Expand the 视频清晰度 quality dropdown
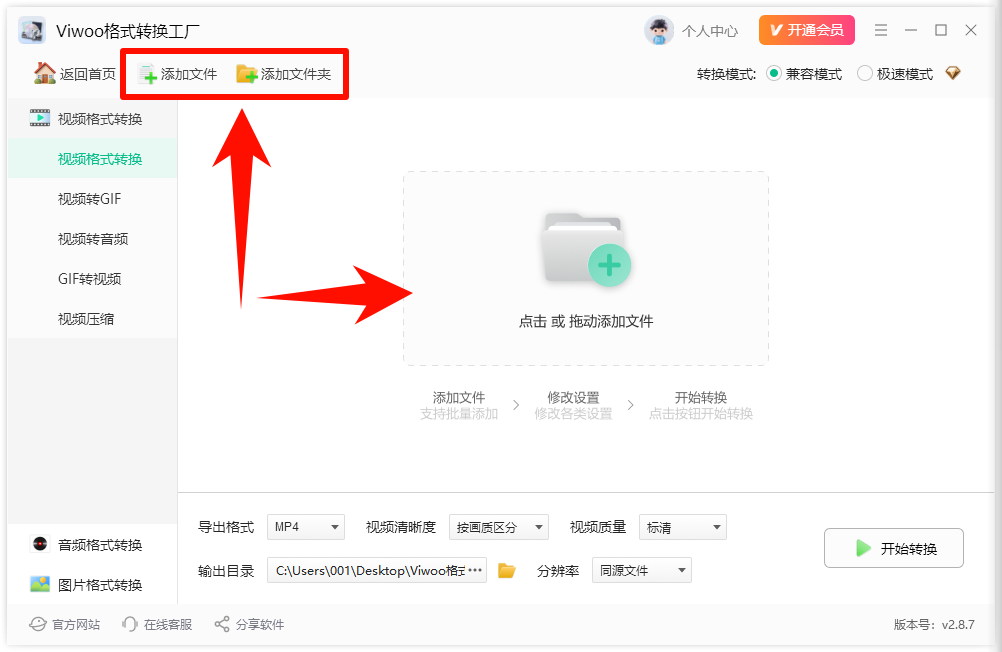The height and width of the screenshot is (652, 1002). pos(499,527)
